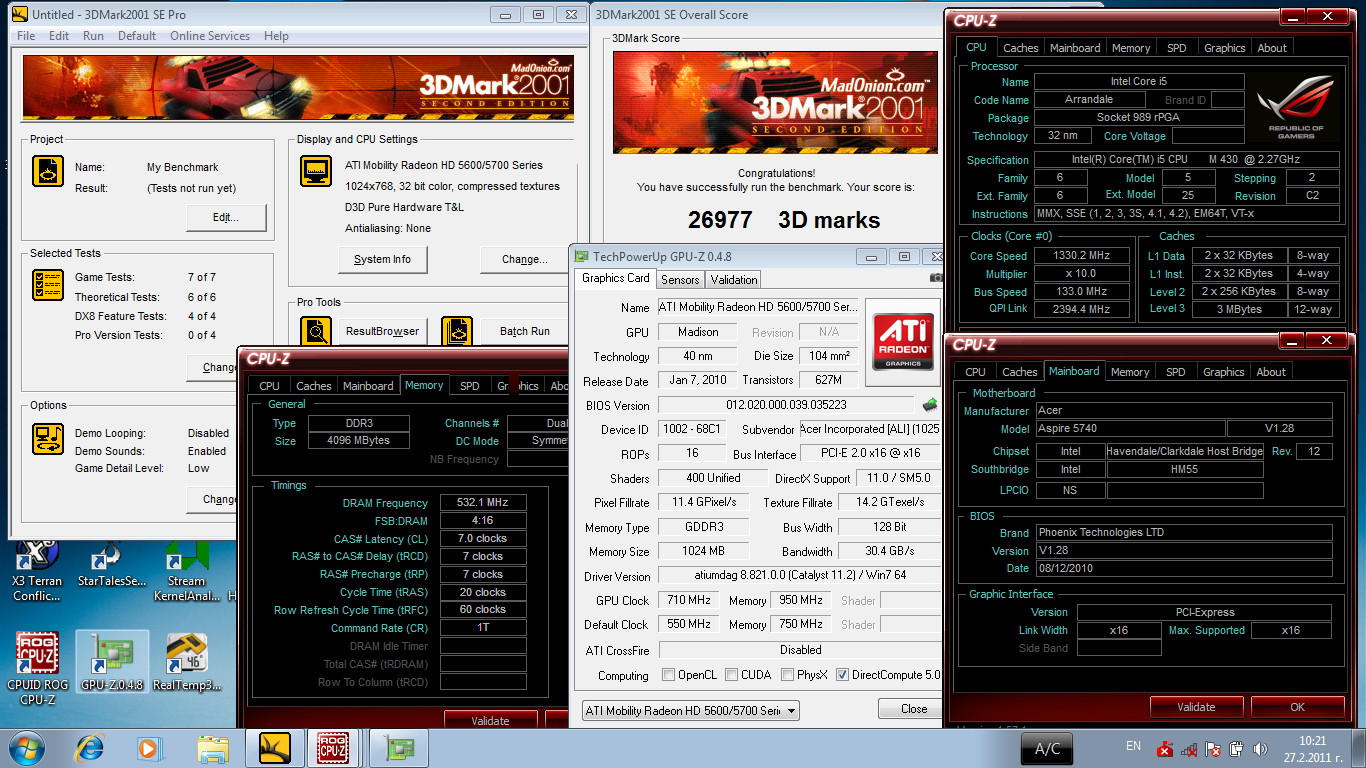Open the File menu in 3DMark
1366x768 pixels.
[26, 36]
